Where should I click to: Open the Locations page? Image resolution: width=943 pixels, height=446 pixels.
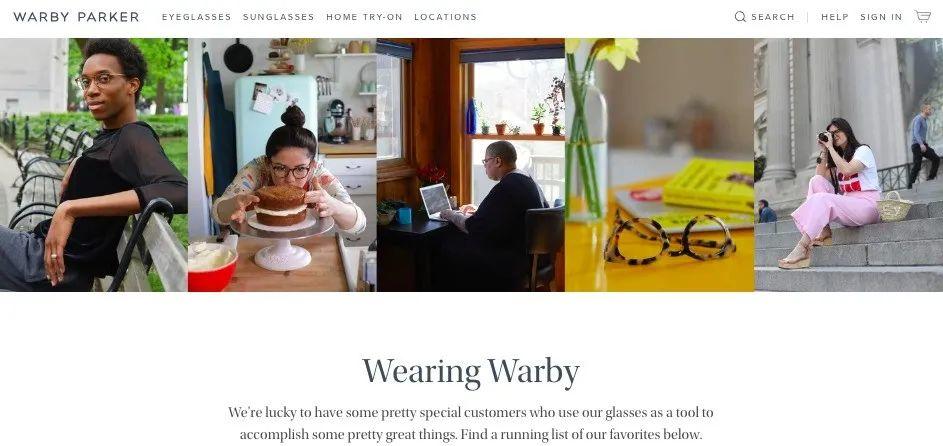point(446,17)
